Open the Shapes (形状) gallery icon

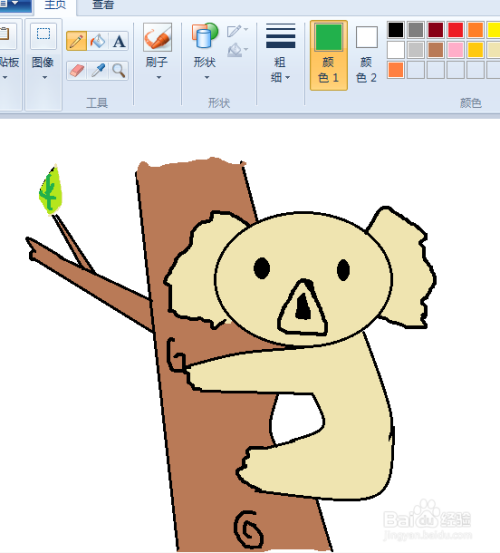pos(205,35)
